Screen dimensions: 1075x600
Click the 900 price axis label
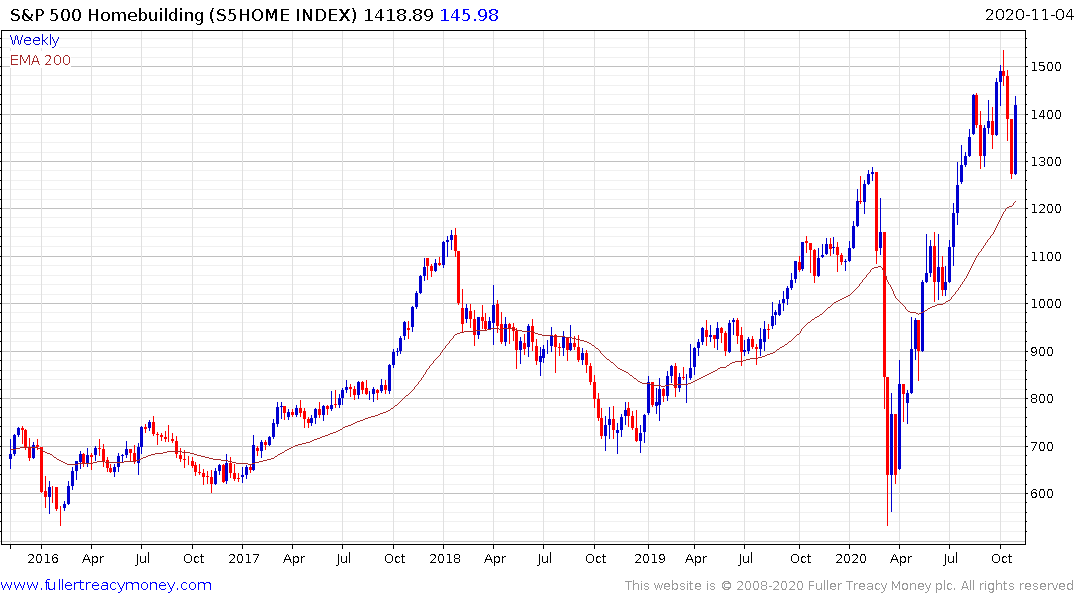(1042, 352)
